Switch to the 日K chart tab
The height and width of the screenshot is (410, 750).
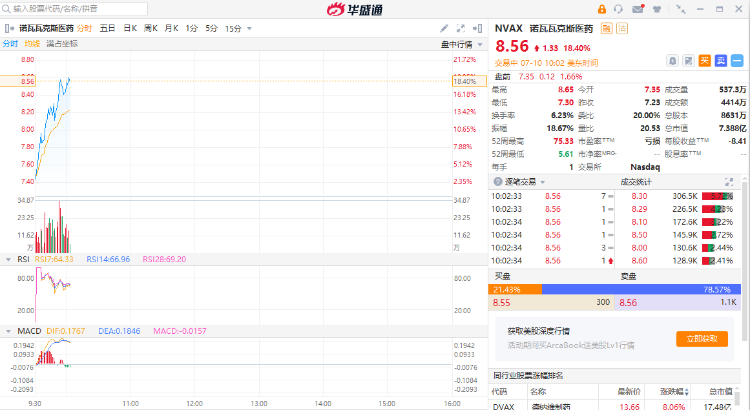(x=130, y=28)
